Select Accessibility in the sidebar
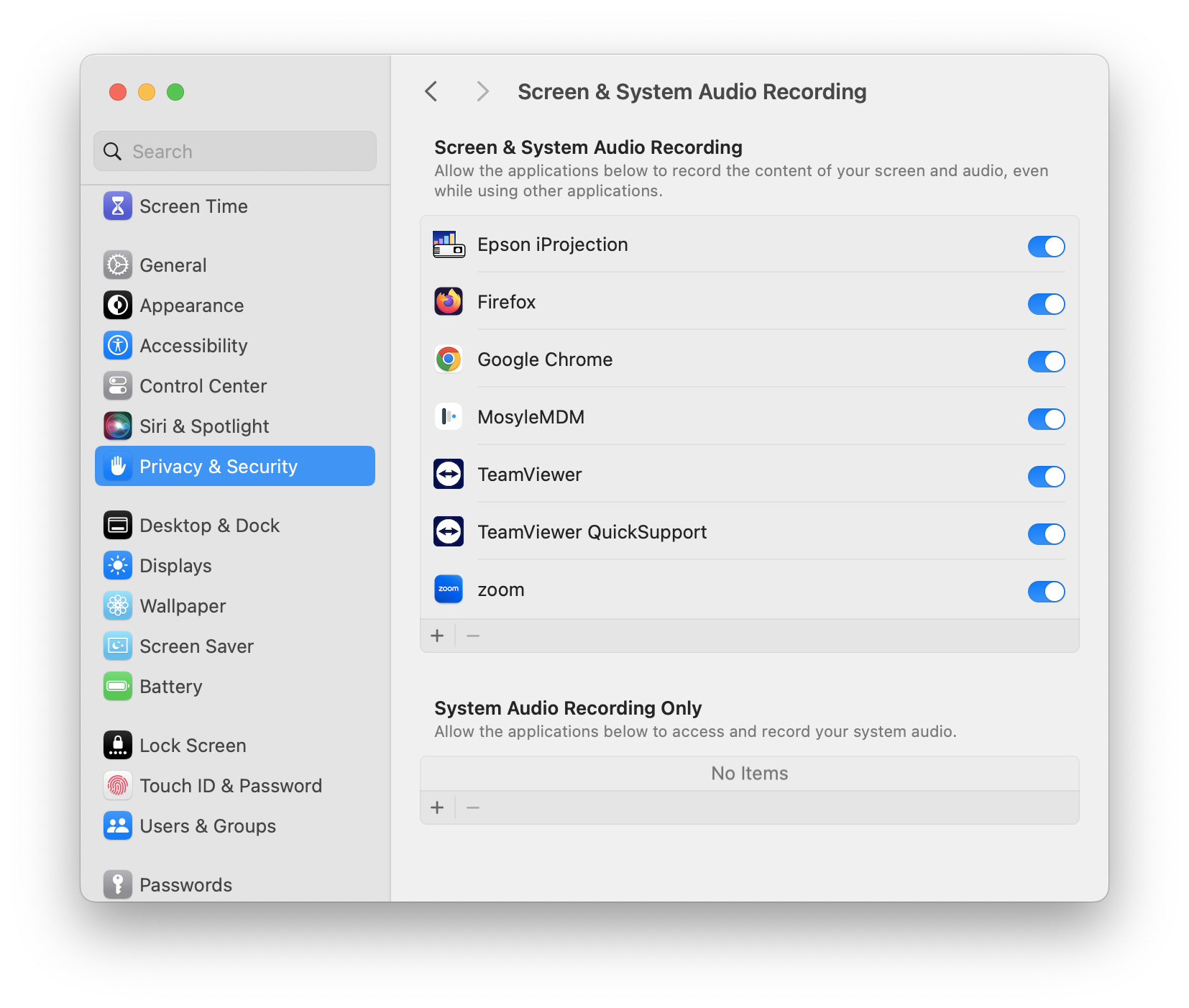The height and width of the screenshot is (1008, 1189). pyautogui.click(x=235, y=346)
